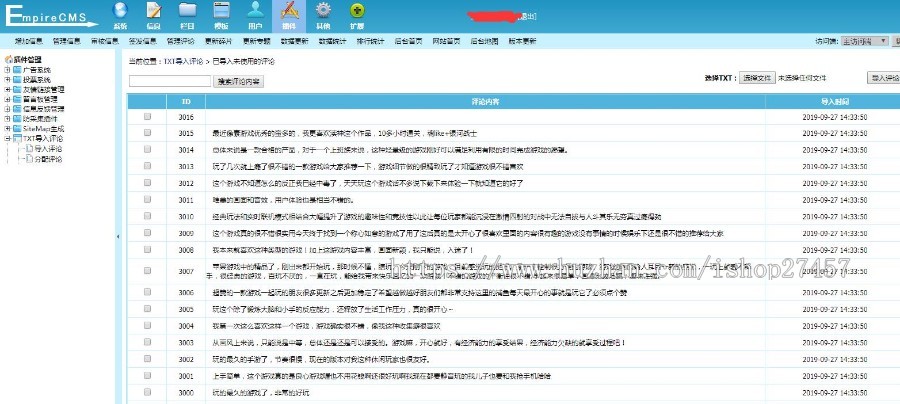Expand the 广告系统 tree node plus sign
The width and height of the screenshot is (900, 404).
pos(7,69)
